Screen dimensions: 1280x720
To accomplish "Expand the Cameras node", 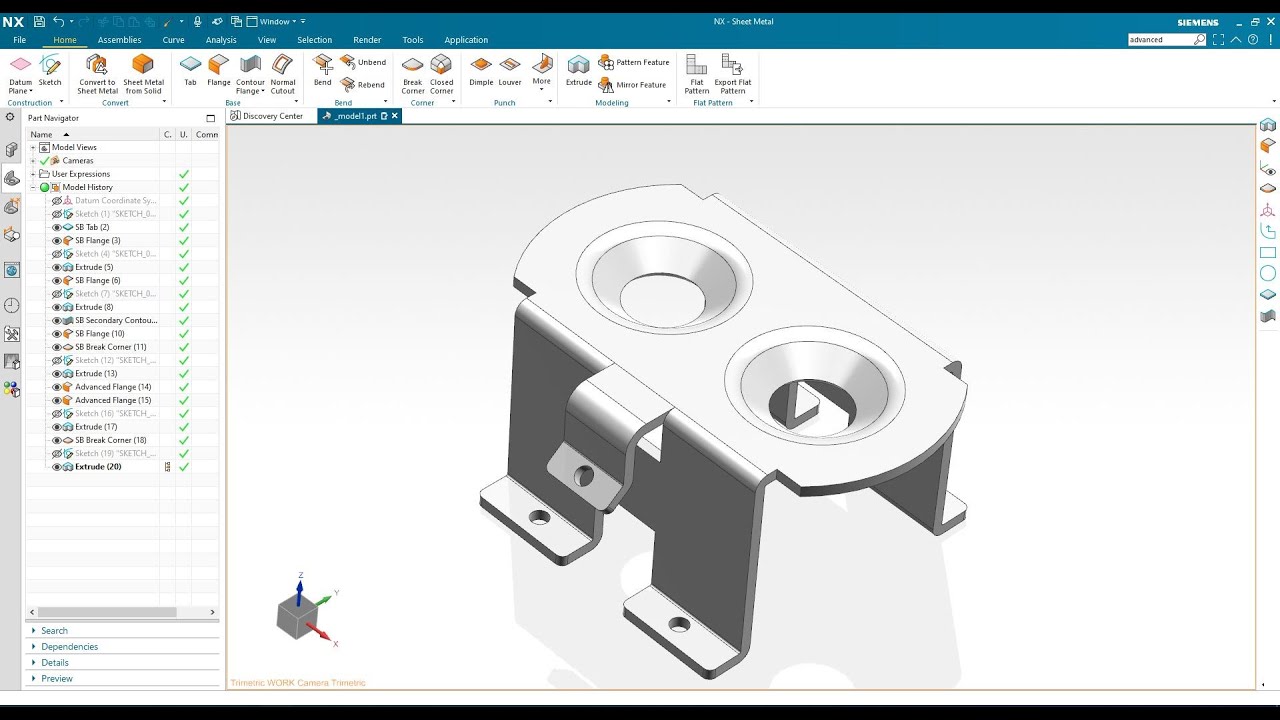I will tap(33, 160).
